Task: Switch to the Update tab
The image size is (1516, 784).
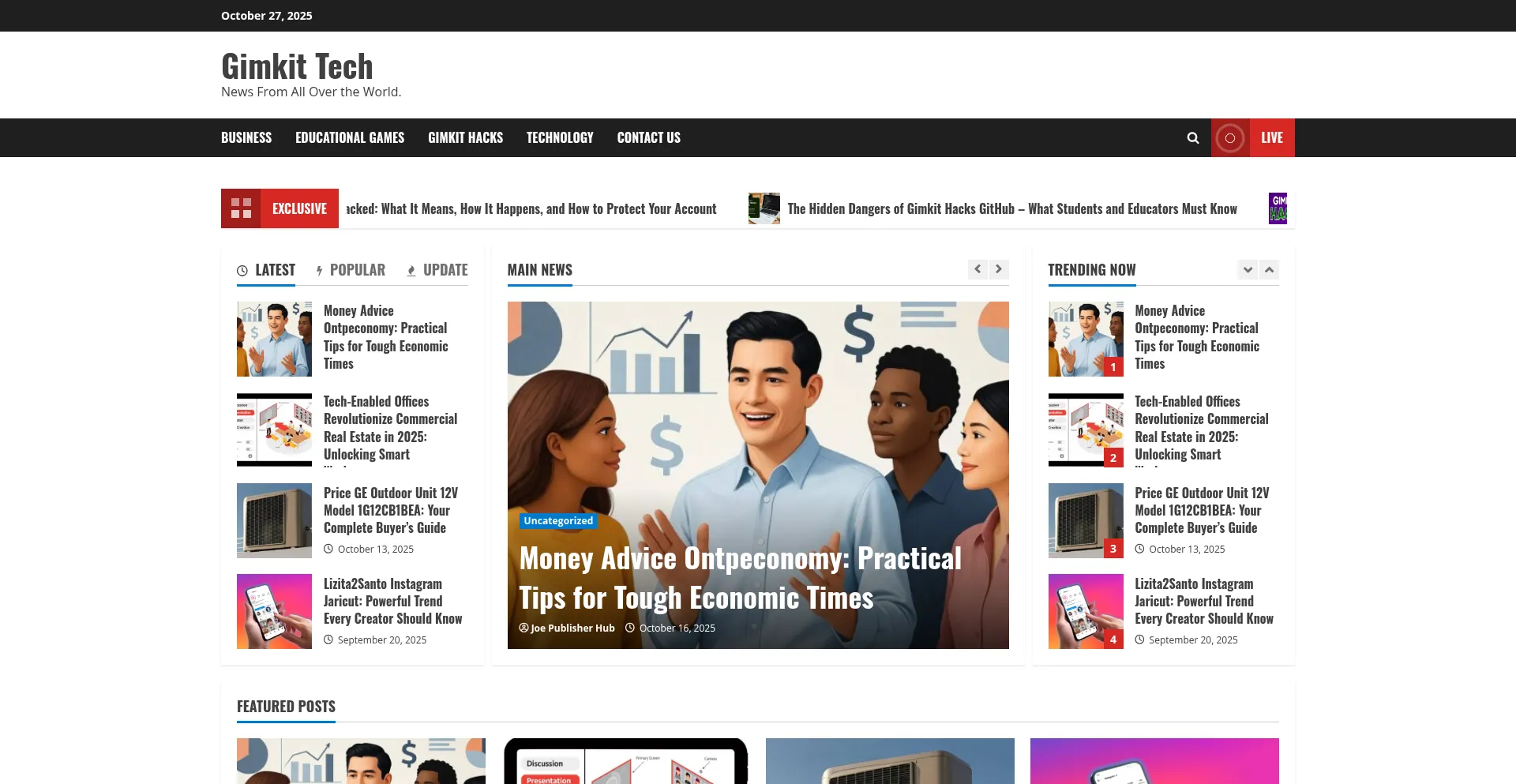Action: pyautogui.click(x=437, y=270)
